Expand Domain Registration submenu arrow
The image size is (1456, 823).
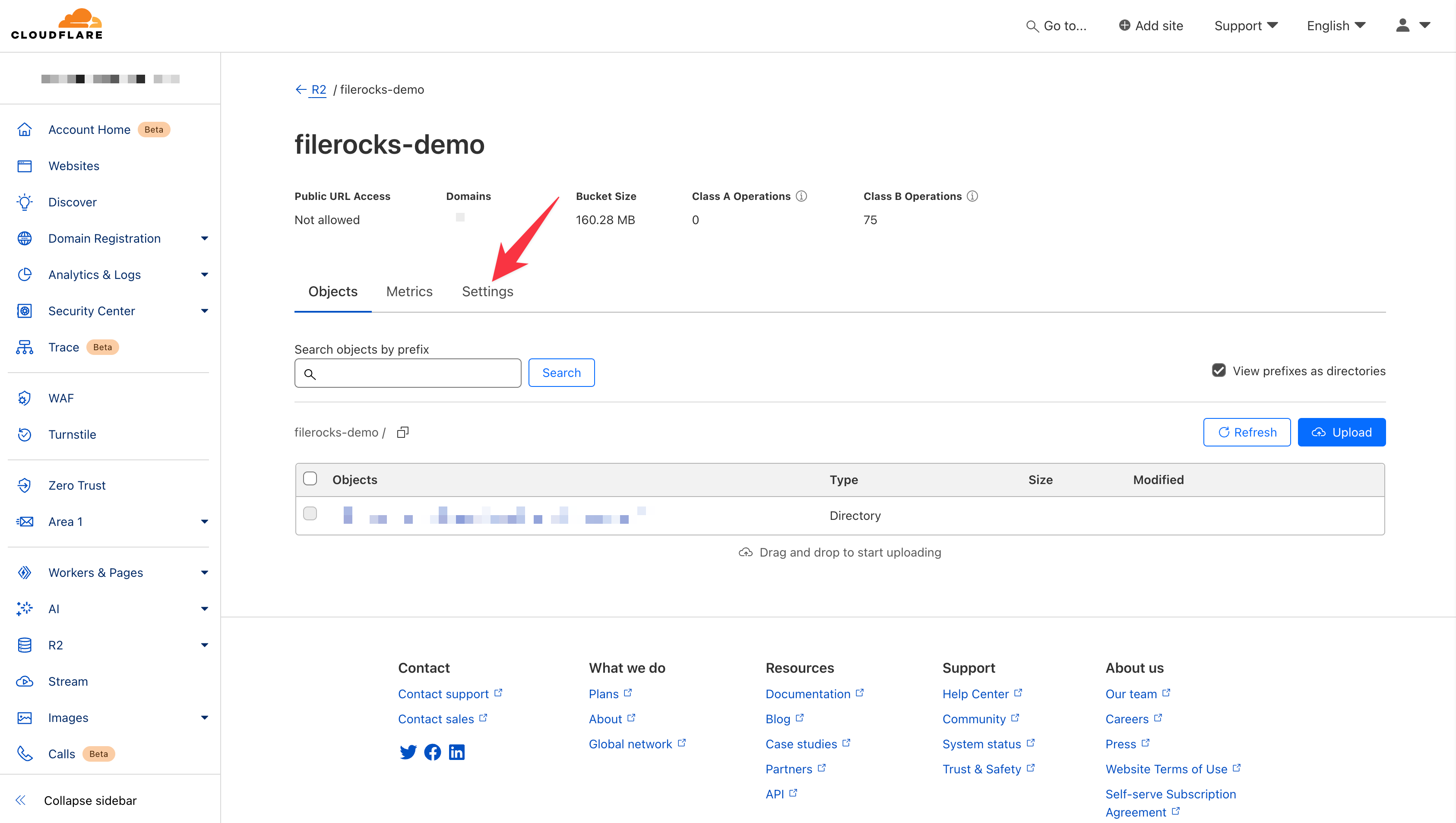pos(204,238)
